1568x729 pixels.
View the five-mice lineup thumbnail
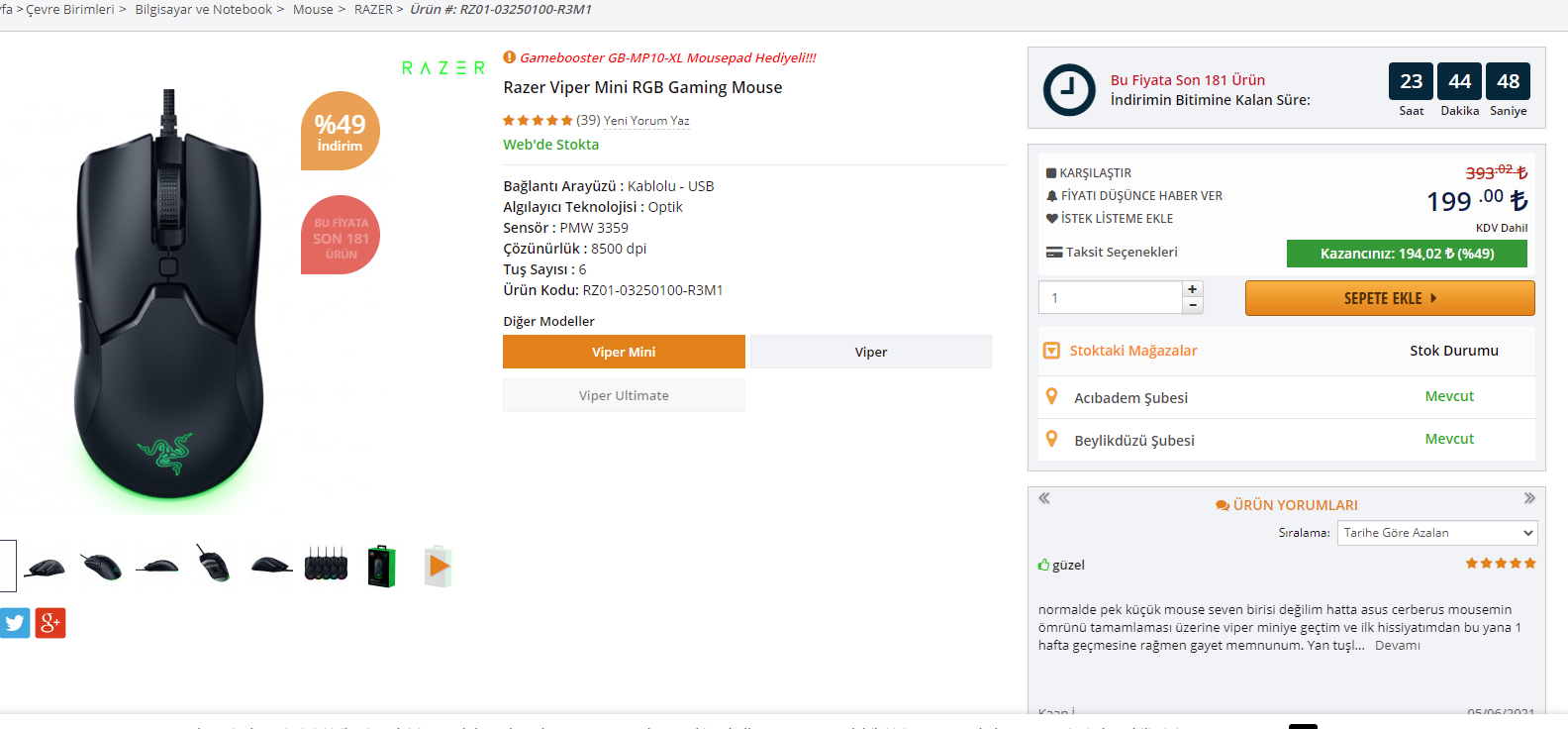point(326,566)
